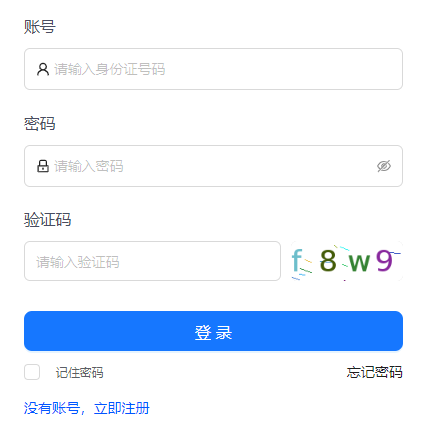The height and width of the screenshot is (422, 426).
Task: Click the teal letter f in captcha
Action: click(297, 260)
